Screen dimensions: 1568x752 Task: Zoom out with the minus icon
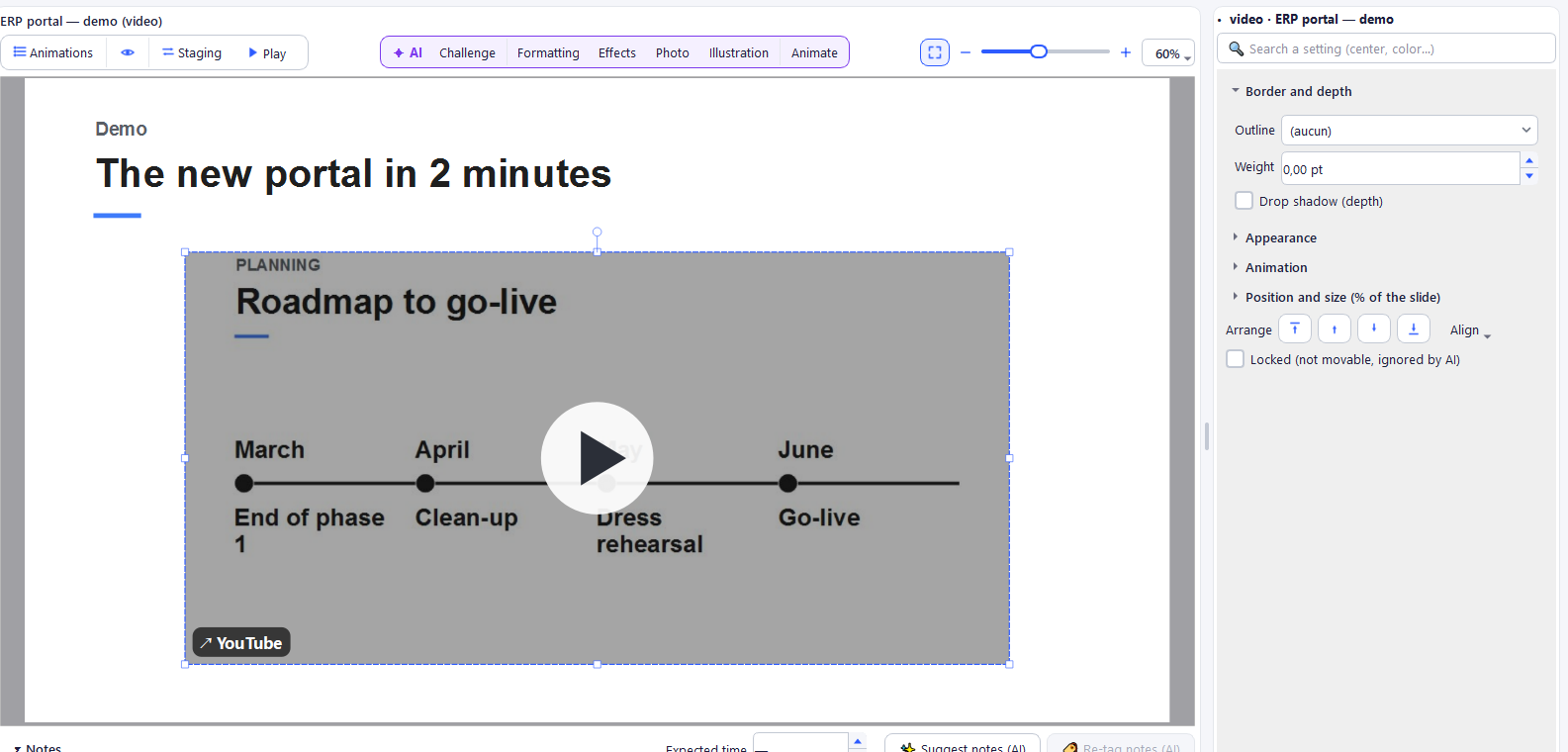(966, 52)
